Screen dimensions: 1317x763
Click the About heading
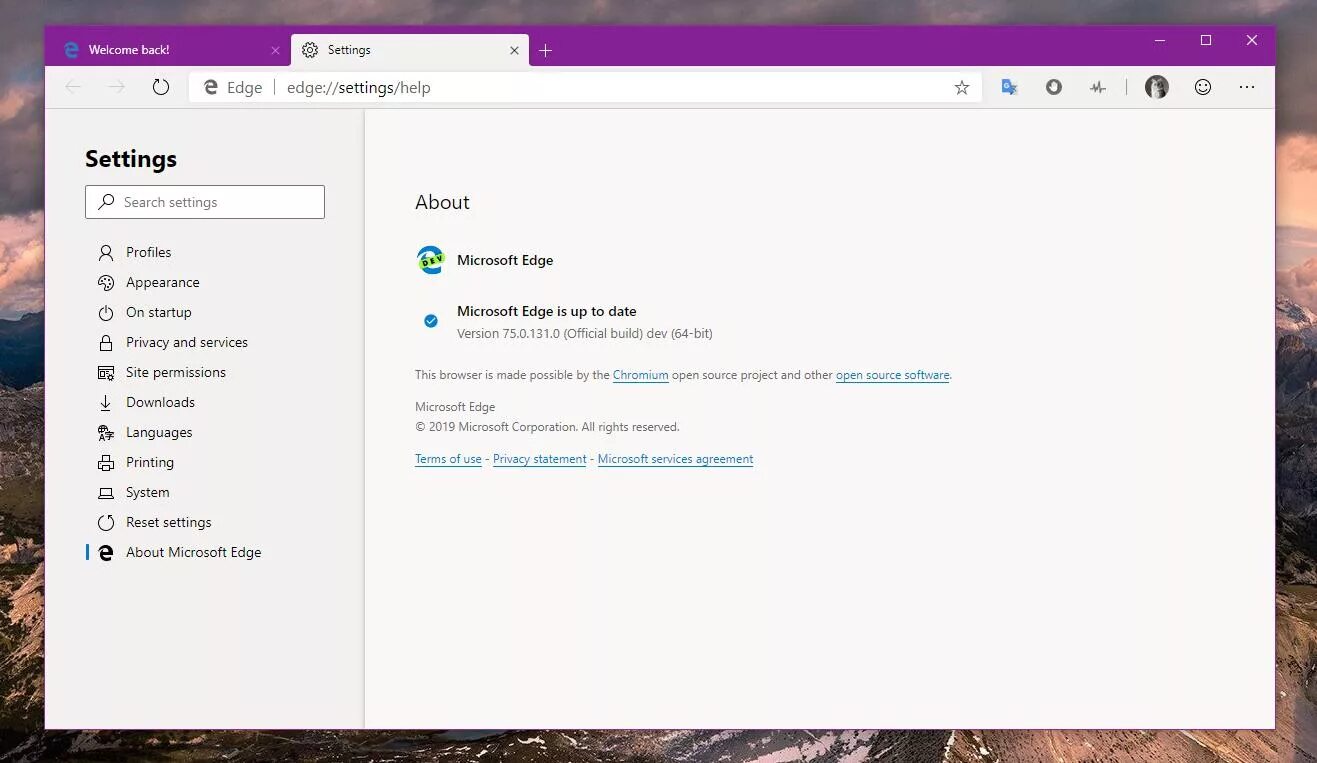(x=442, y=202)
